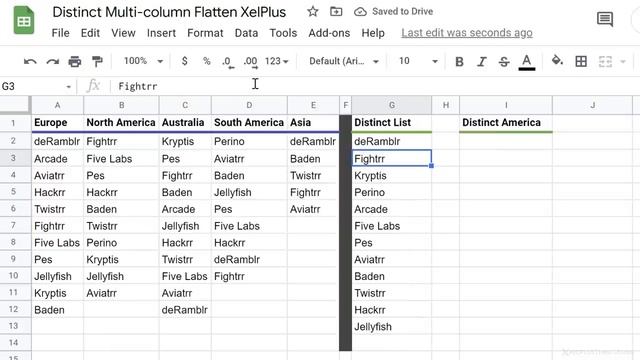
Task: Move spreadsheet to a folder icon
Action: (x=336, y=11)
